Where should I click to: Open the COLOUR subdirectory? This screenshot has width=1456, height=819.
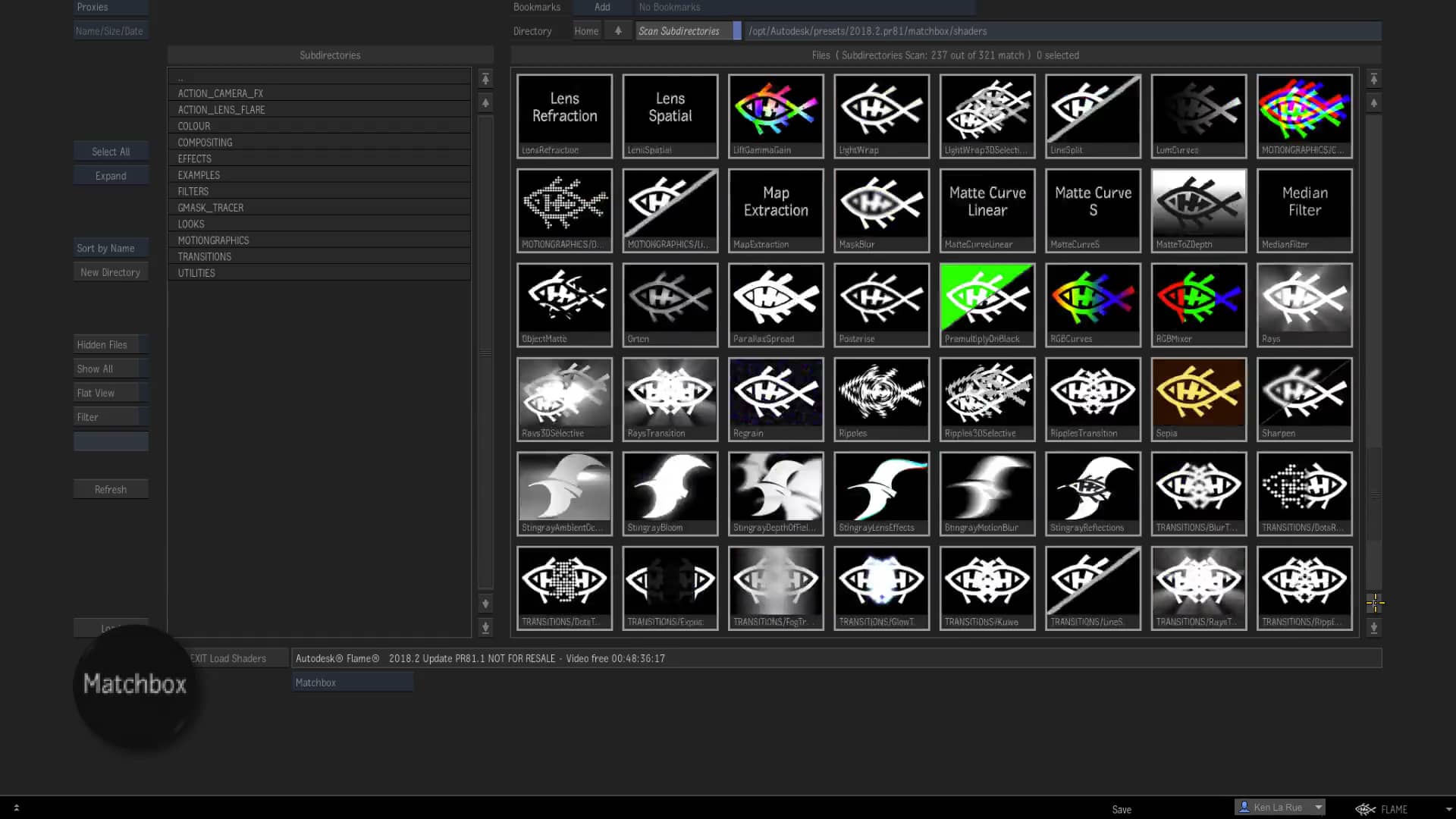tap(319, 126)
